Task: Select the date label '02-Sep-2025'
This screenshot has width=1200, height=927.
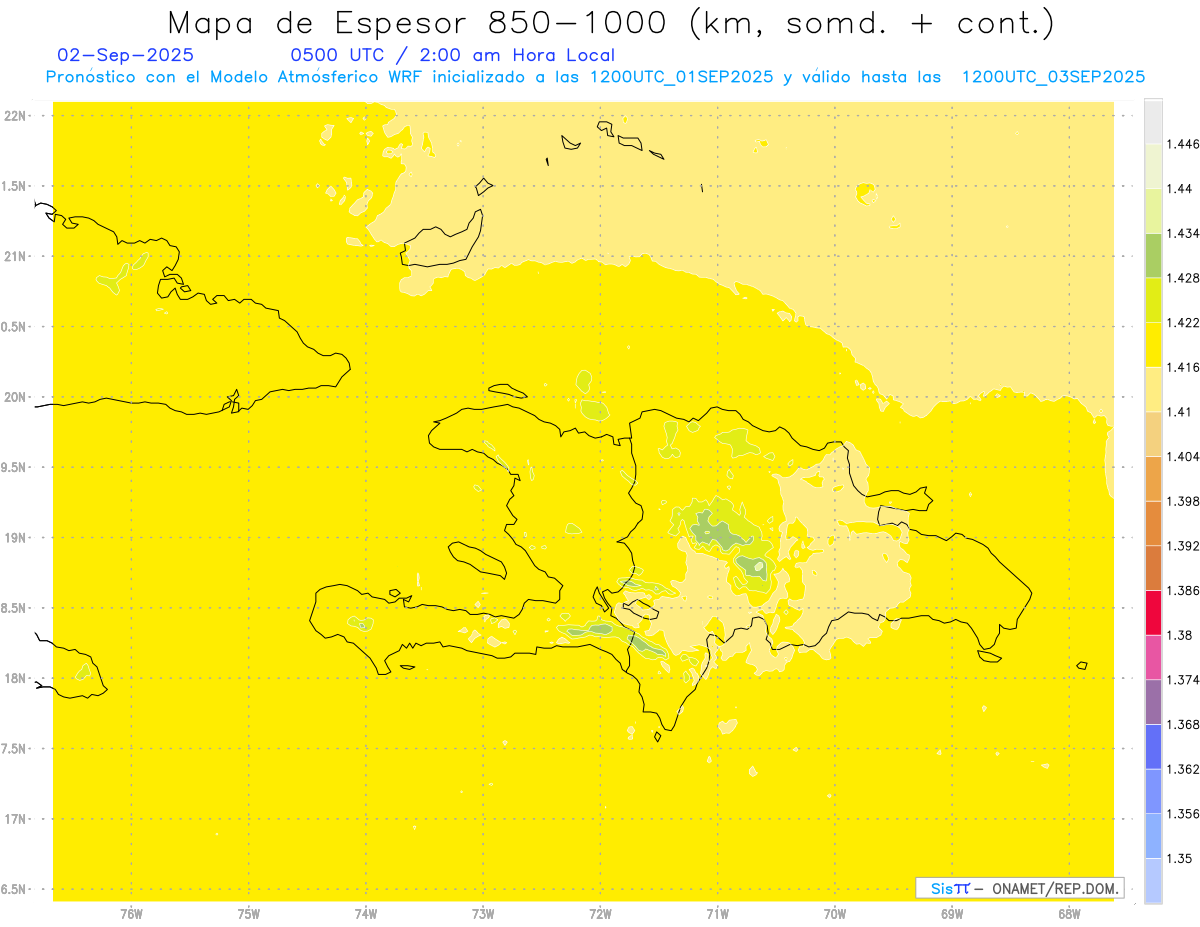Action: coord(126,55)
